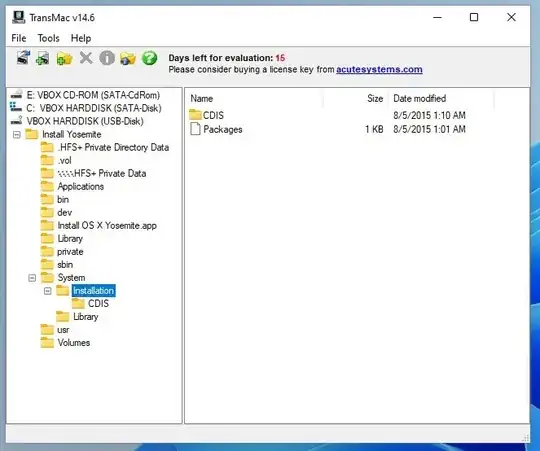
Task: Click the sbin folder icon in tree
Action: 47,264
